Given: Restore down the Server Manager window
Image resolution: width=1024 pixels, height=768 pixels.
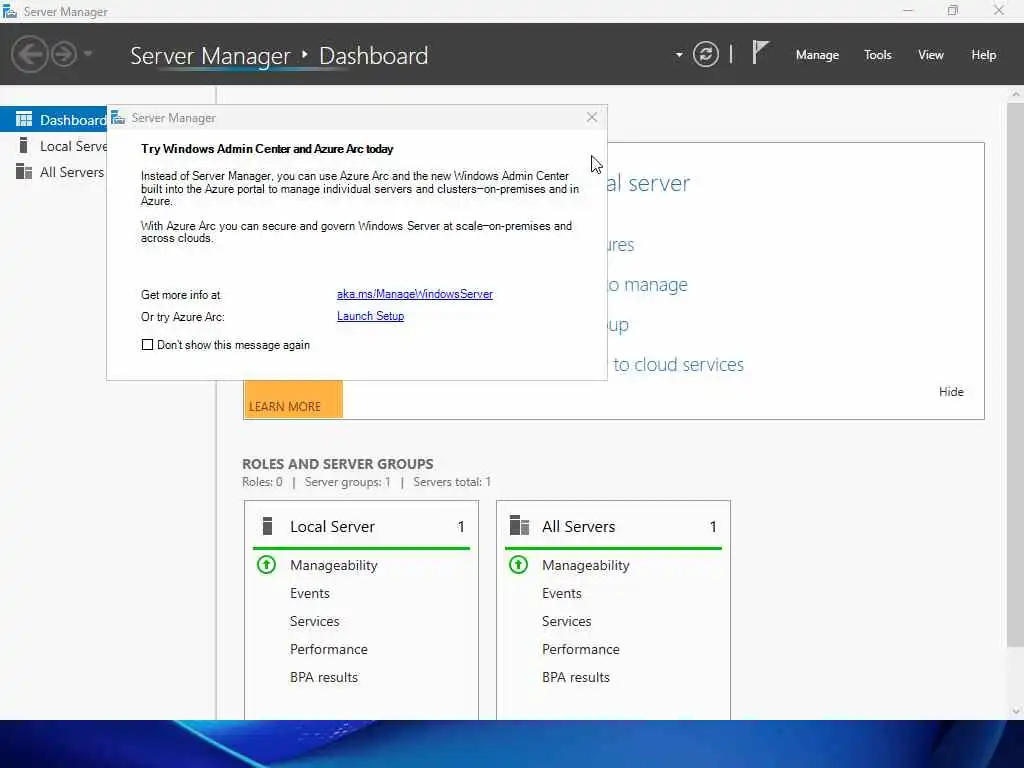Looking at the screenshot, I should tap(953, 10).
